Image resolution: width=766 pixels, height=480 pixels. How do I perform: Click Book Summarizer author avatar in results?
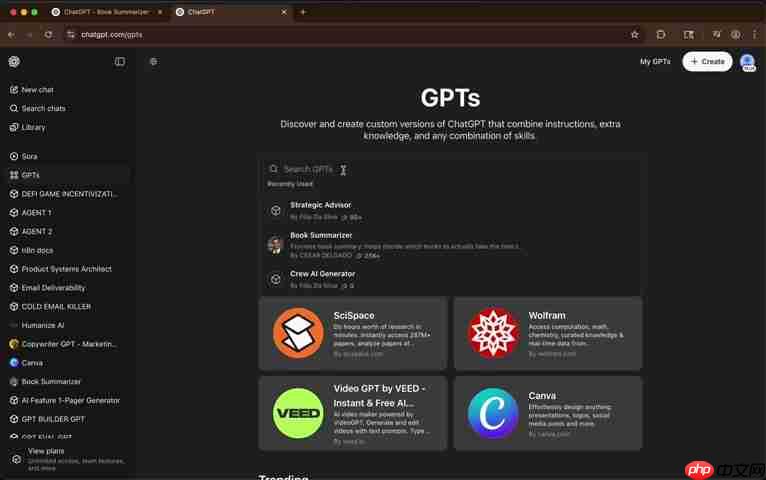[x=275, y=245]
